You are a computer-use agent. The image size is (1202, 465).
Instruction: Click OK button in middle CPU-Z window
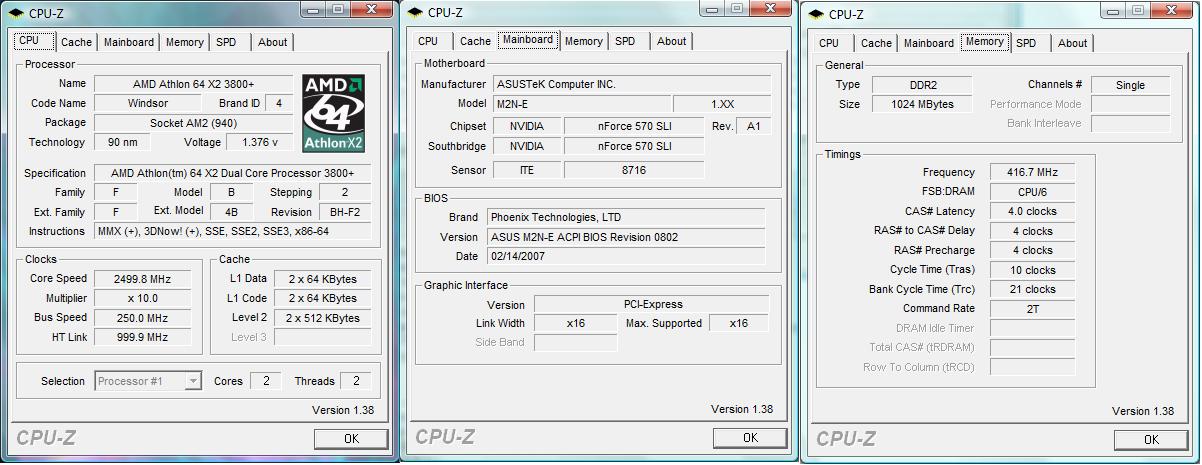[750, 438]
